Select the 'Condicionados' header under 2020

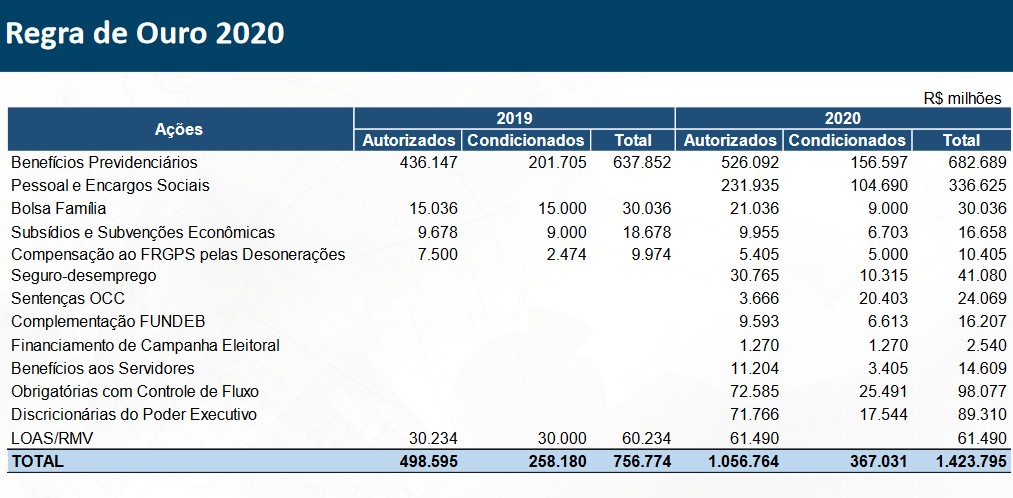click(847, 140)
